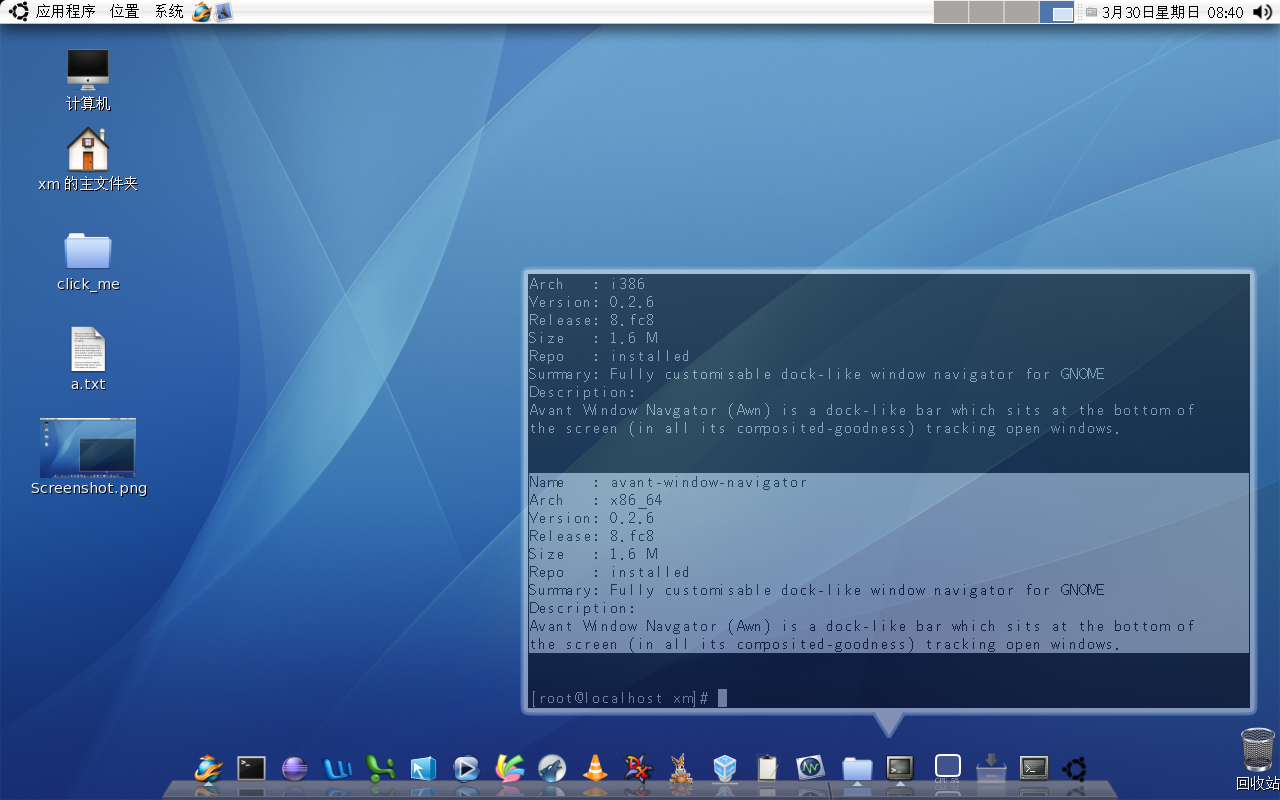Launch the blue cursor-arrow dock icon
1280x800 pixels.
point(423,768)
